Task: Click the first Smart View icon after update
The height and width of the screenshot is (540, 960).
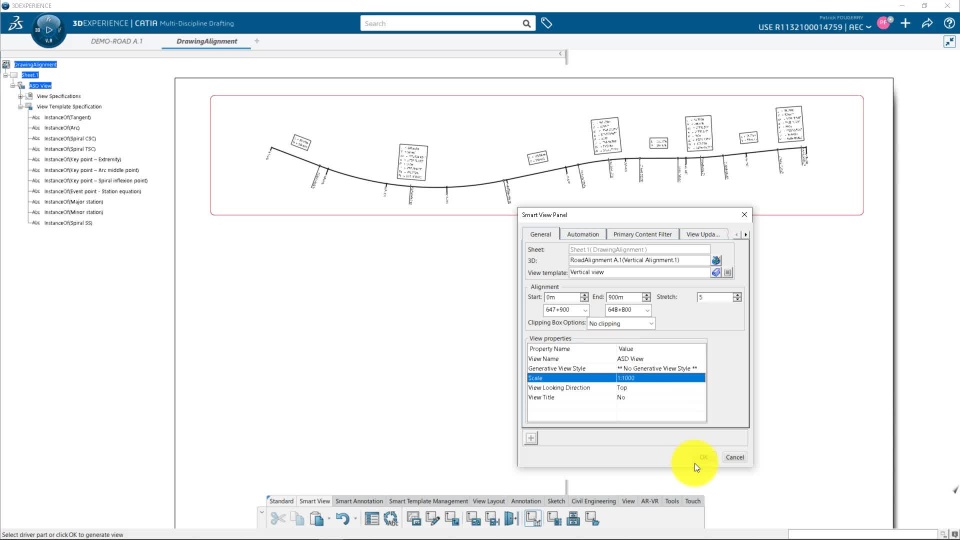Action: (414, 519)
